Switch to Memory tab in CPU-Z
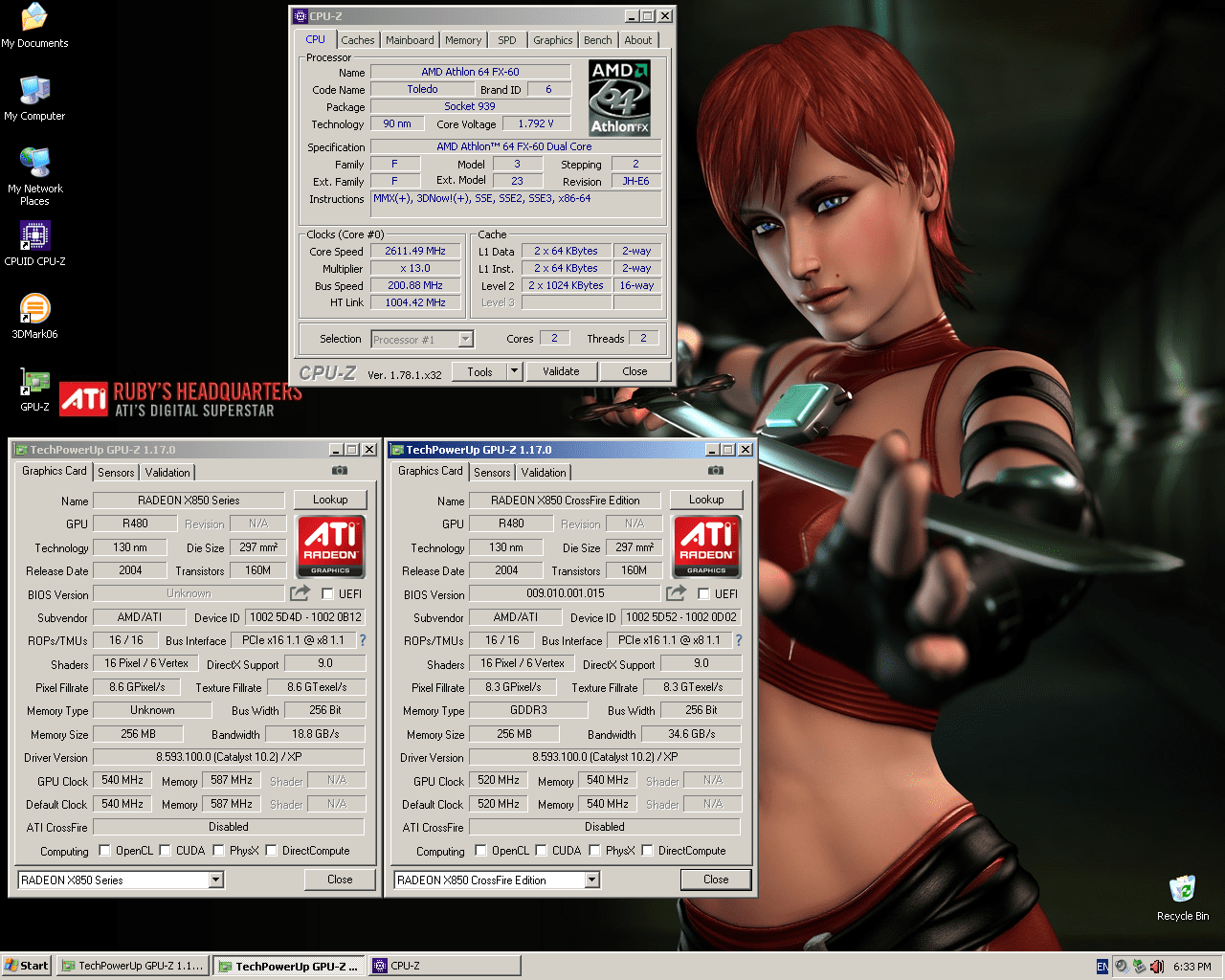Screen dimensions: 1225x980 463,40
